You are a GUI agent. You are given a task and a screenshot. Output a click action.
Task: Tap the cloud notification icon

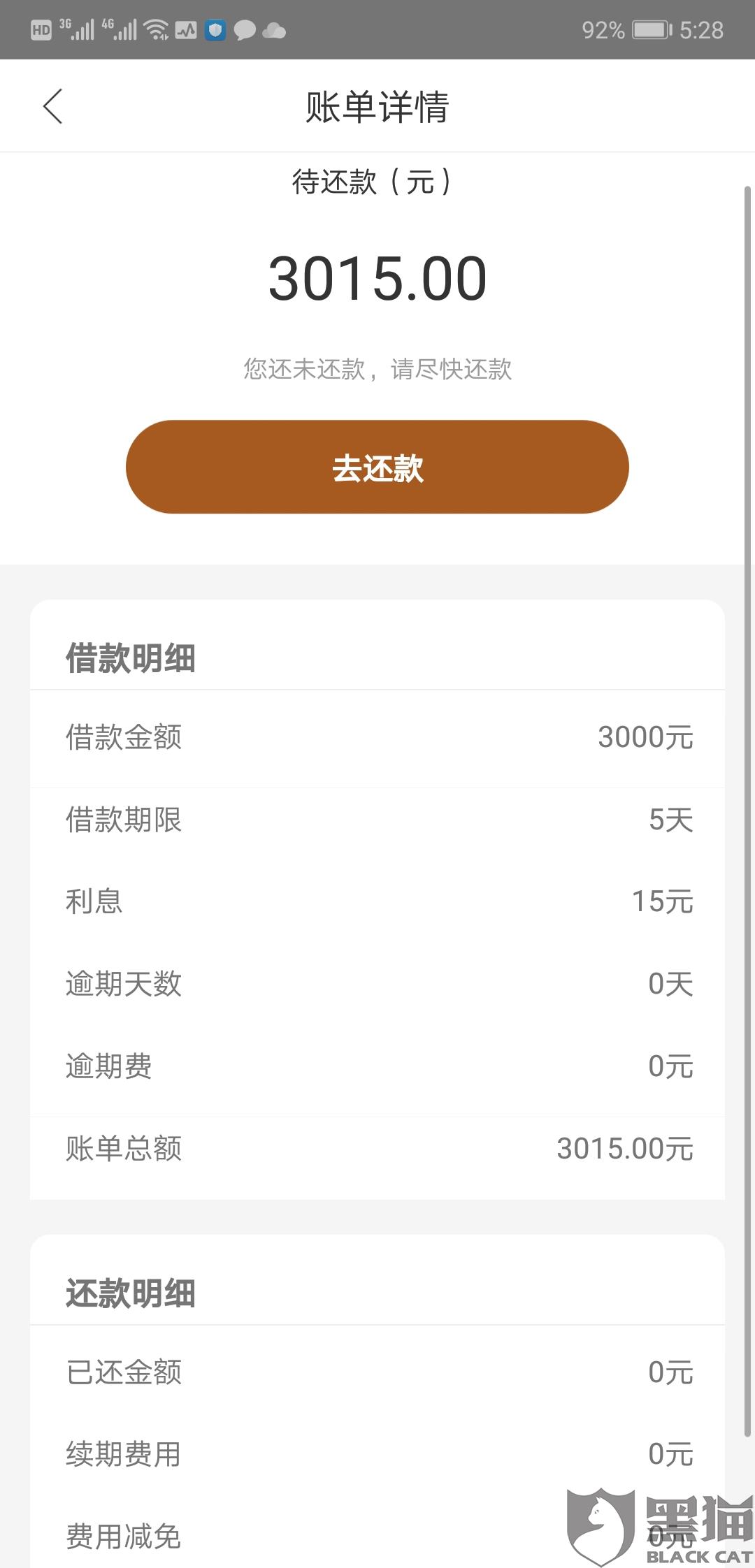point(273,31)
